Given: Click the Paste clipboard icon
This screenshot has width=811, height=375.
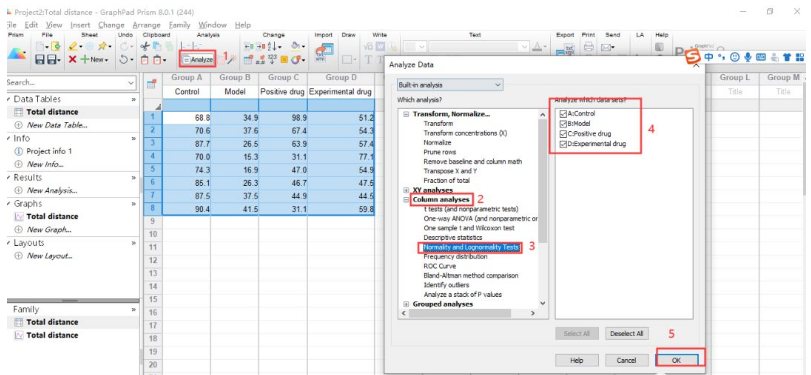Looking at the screenshot, I should coord(146,60).
